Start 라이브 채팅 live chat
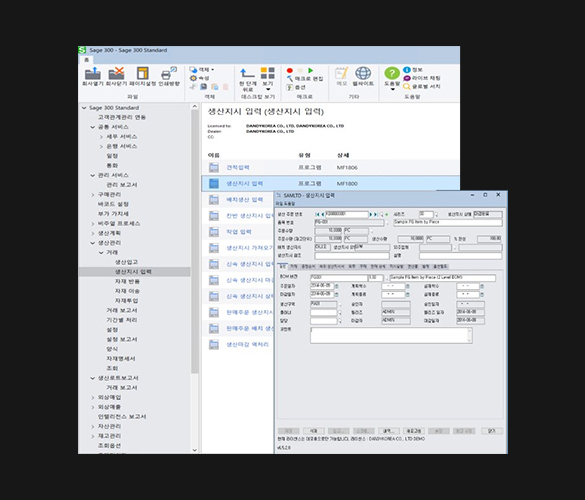The image size is (585, 500). 422,78
